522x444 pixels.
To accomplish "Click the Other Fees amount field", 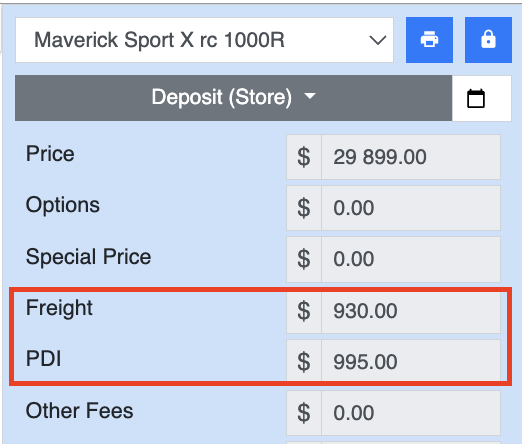I will coord(411,413).
